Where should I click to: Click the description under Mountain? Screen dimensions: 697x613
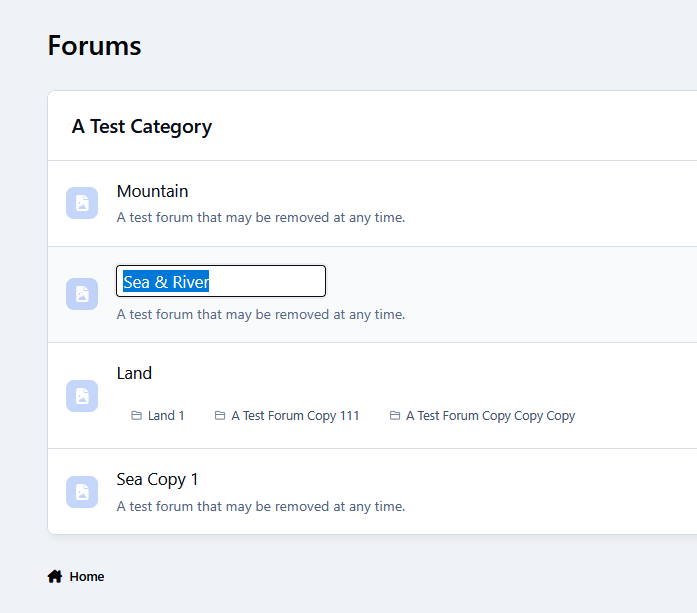260,217
